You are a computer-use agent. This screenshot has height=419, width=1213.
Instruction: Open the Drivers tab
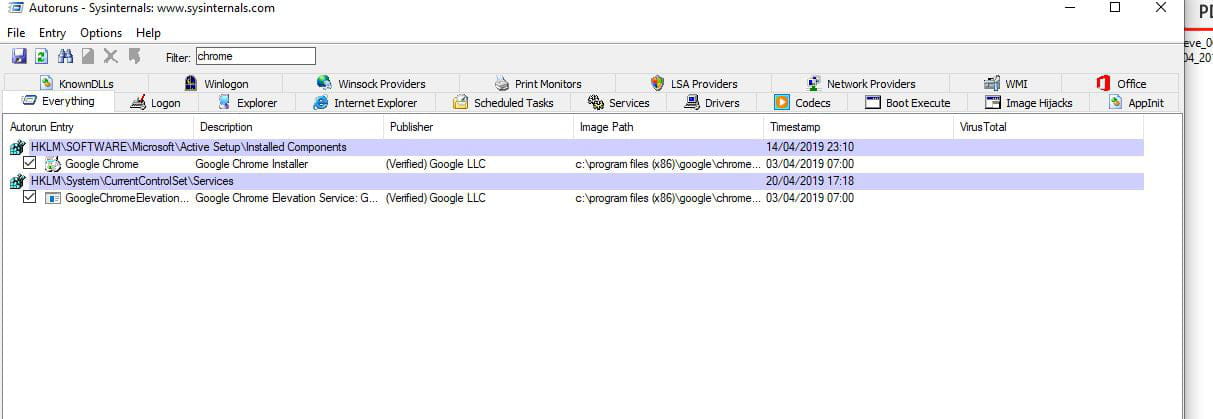tap(712, 103)
